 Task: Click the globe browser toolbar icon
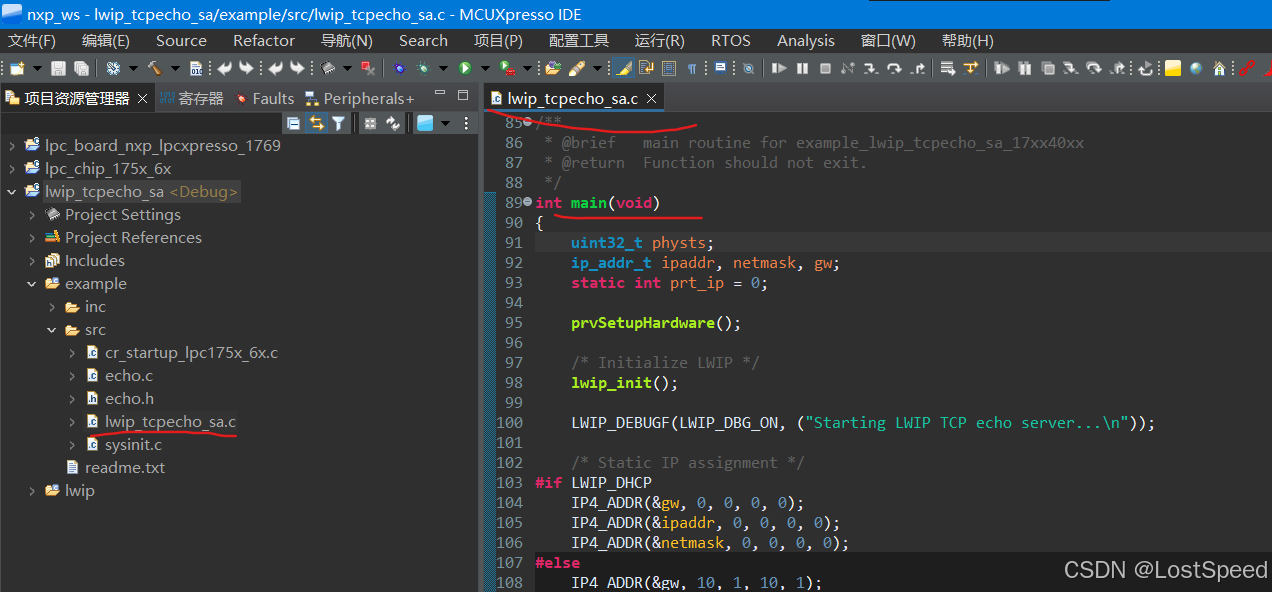coord(1196,68)
